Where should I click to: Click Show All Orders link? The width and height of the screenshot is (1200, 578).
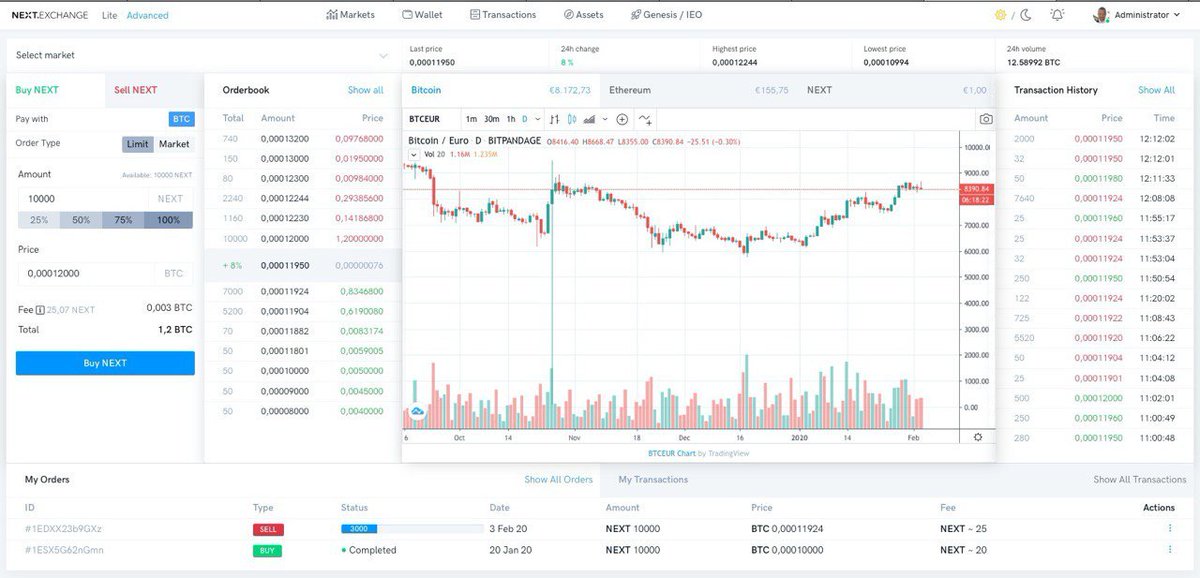click(x=558, y=480)
